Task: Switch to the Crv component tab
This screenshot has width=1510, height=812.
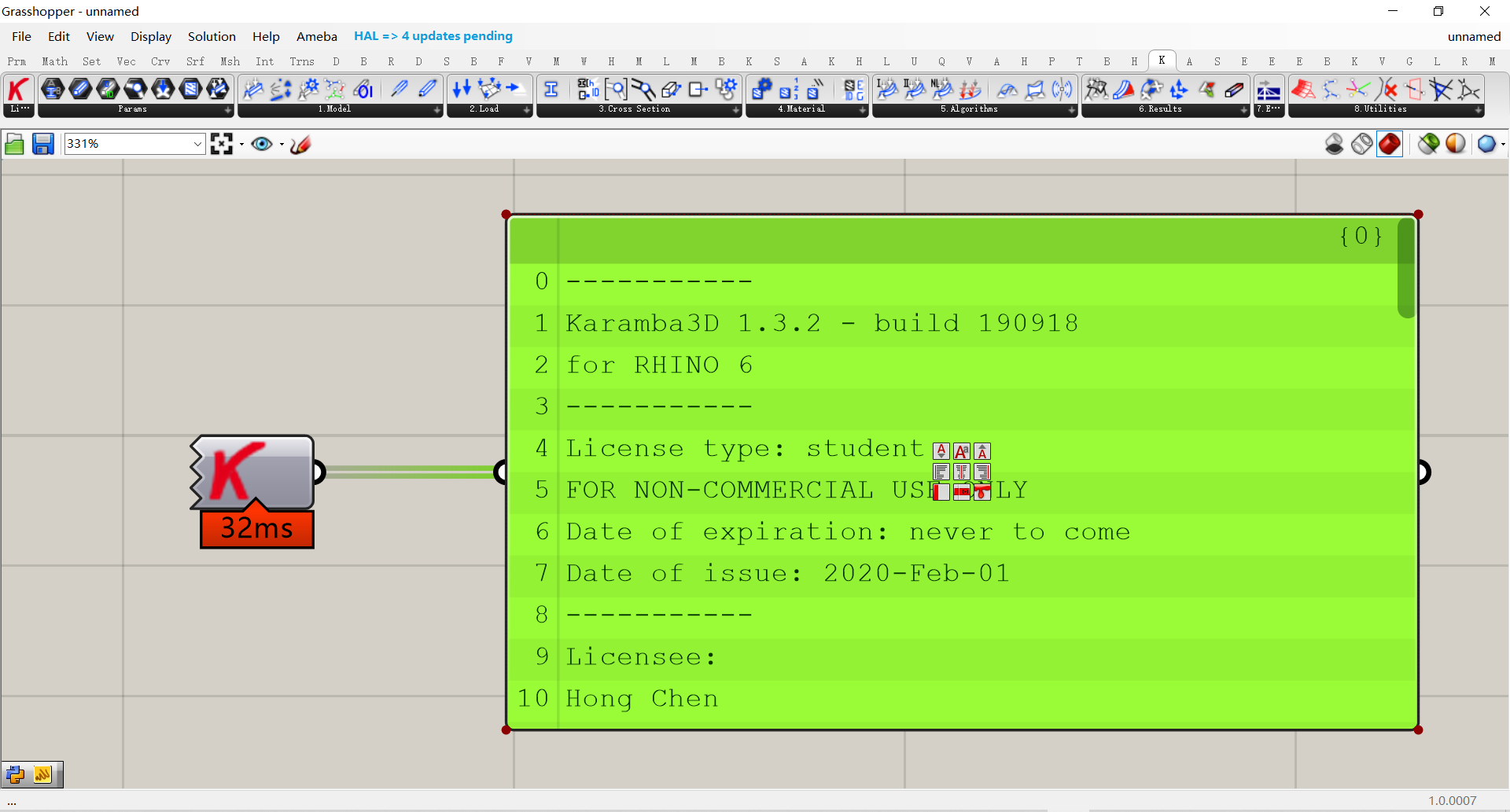Action: (160, 61)
